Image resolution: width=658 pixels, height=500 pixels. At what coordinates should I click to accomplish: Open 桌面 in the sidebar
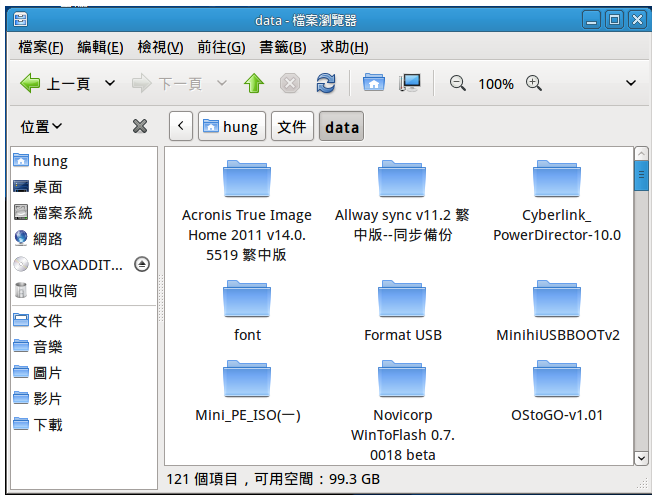[84, 187]
